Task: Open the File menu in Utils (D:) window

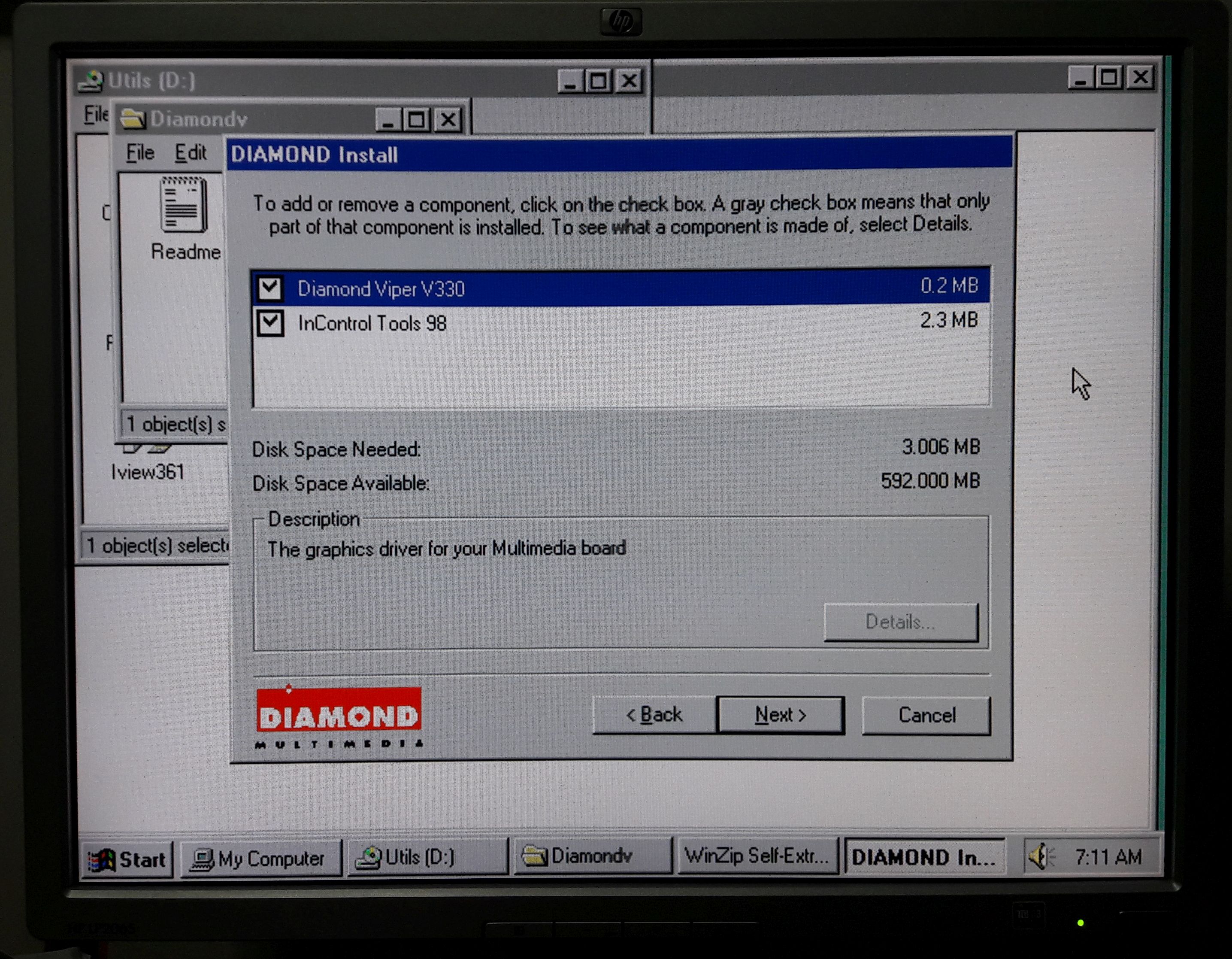Action: coord(96,114)
